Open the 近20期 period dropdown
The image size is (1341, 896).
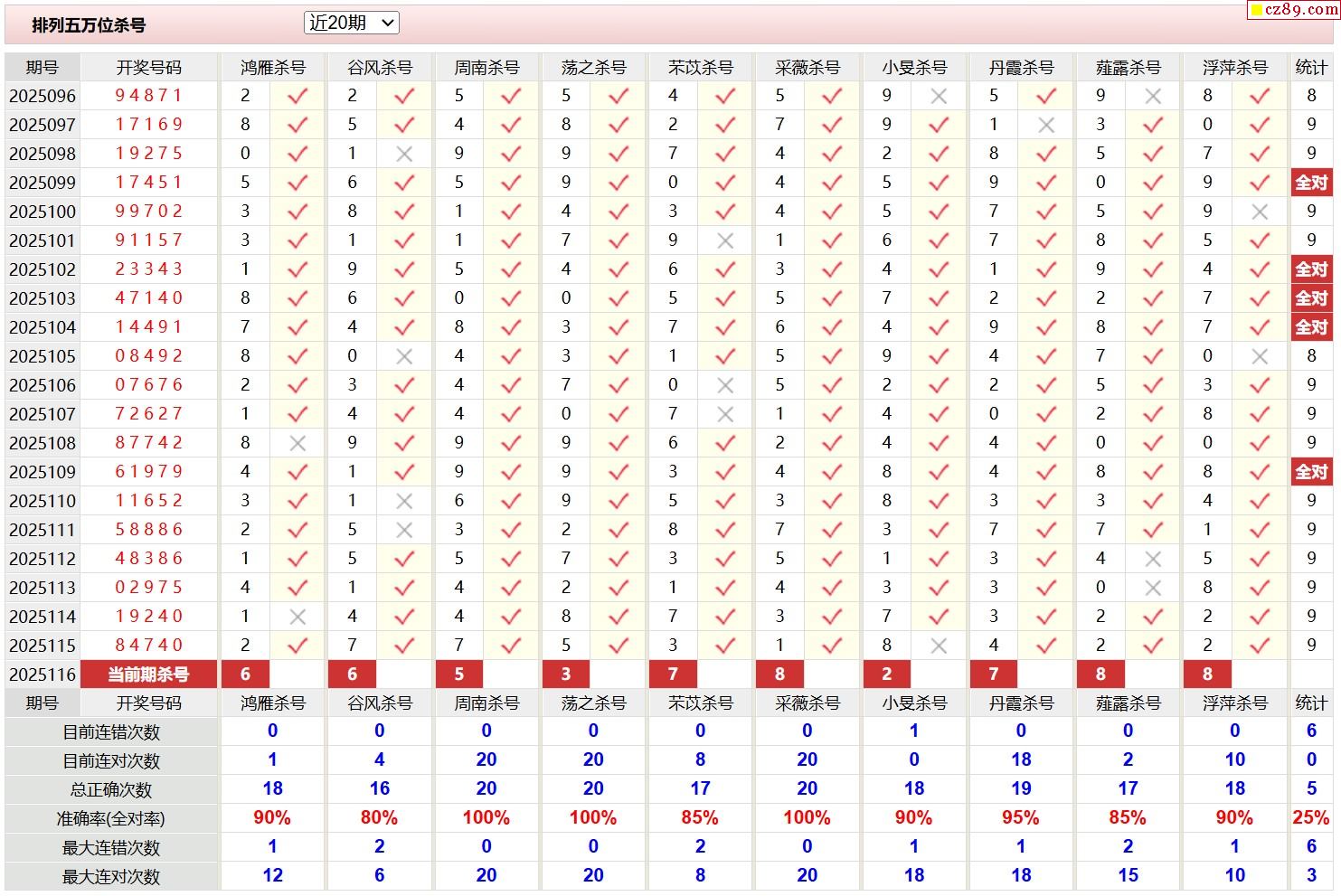click(351, 23)
